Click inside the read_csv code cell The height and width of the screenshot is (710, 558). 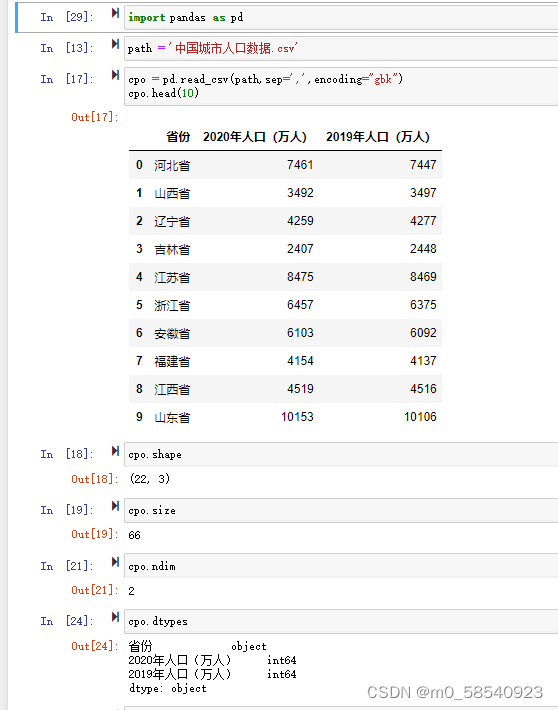(341, 86)
